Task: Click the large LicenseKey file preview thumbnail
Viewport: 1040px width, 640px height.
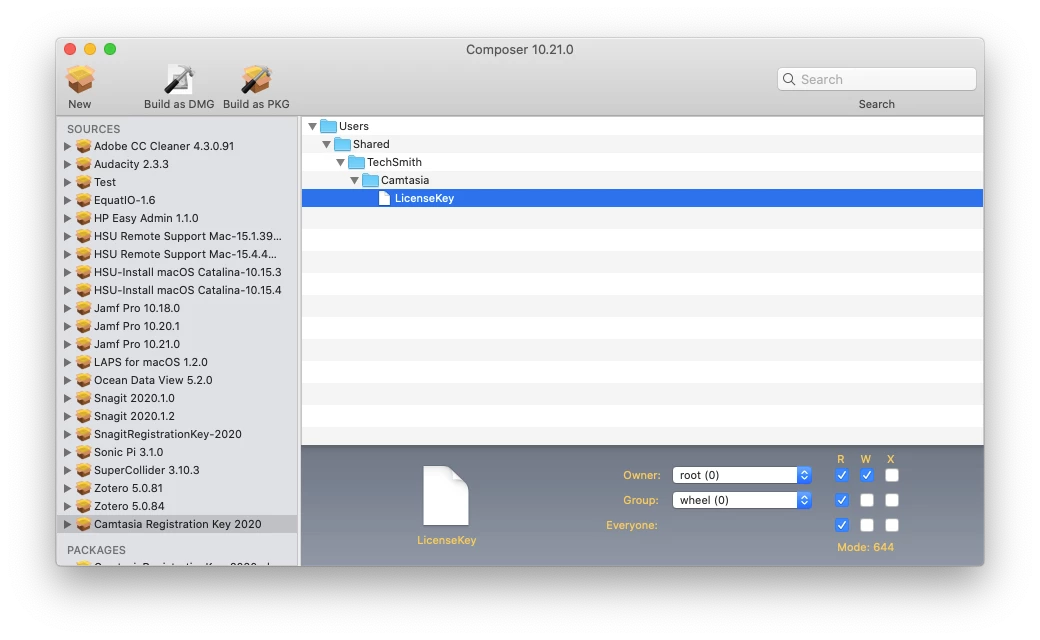Action: coord(446,495)
